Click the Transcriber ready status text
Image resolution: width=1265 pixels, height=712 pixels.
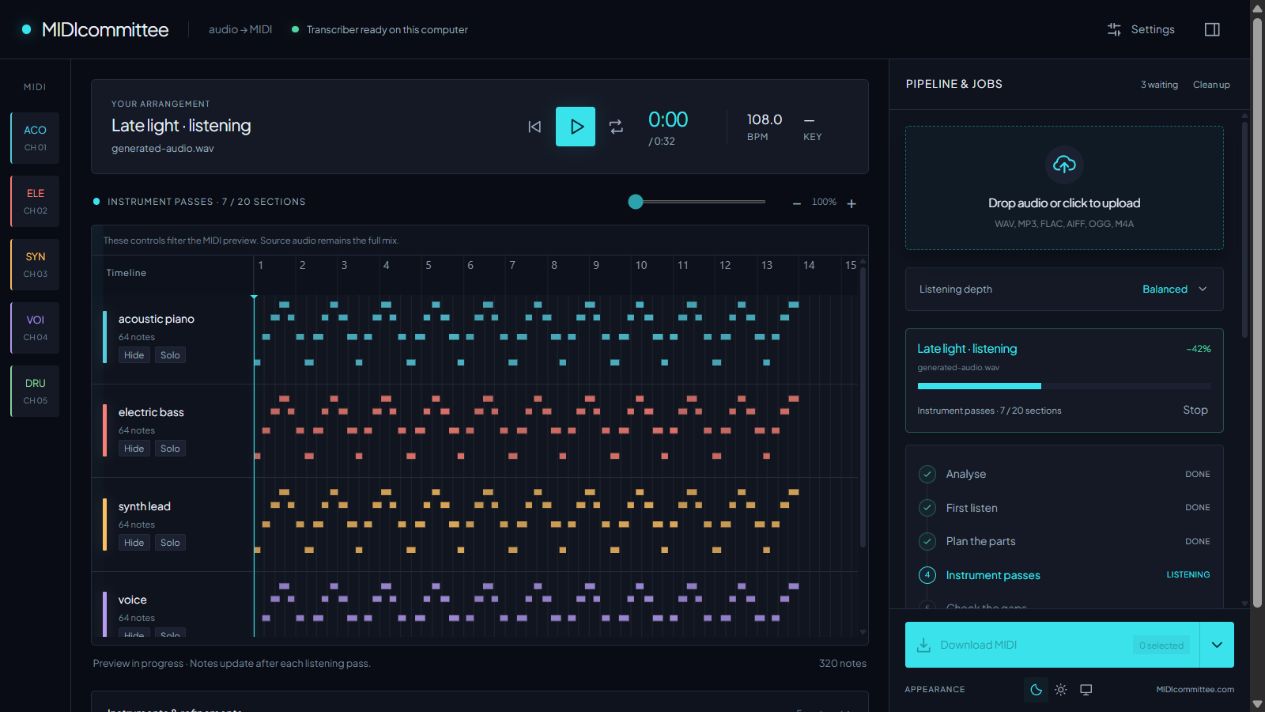pos(387,30)
